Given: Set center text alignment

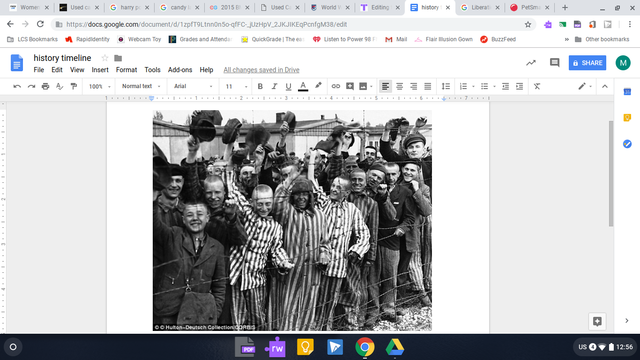Looking at the screenshot, I should pos(400,87).
